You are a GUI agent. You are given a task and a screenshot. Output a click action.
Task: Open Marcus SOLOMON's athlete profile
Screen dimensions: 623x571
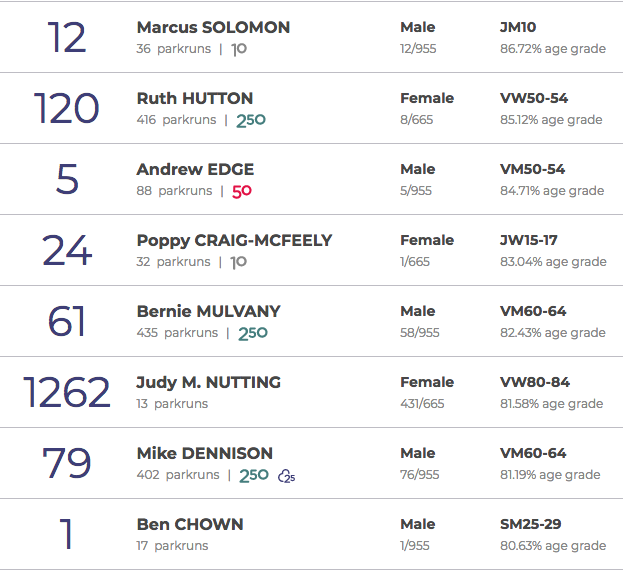click(213, 27)
